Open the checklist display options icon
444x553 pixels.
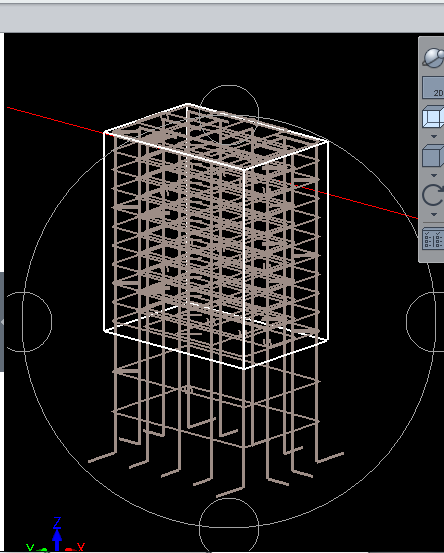(x=433, y=239)
